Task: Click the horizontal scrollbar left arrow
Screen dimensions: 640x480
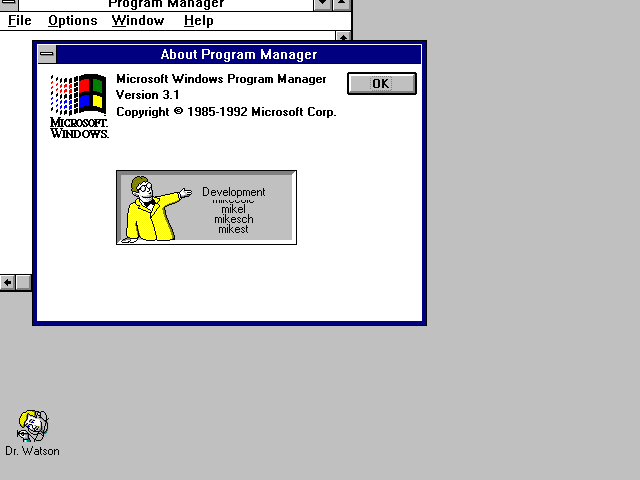Action: click(x=8, y=283)
